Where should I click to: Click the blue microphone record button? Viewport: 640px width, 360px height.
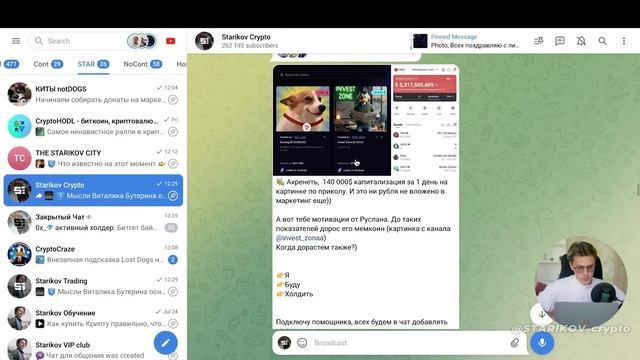tap(542, 342)
